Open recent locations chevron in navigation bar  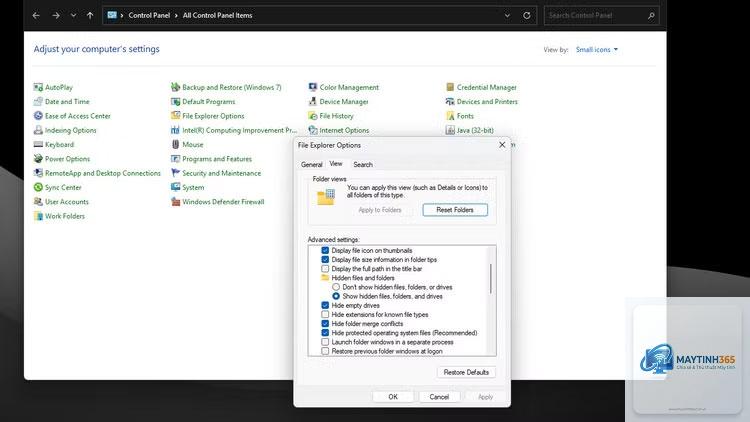73,15
